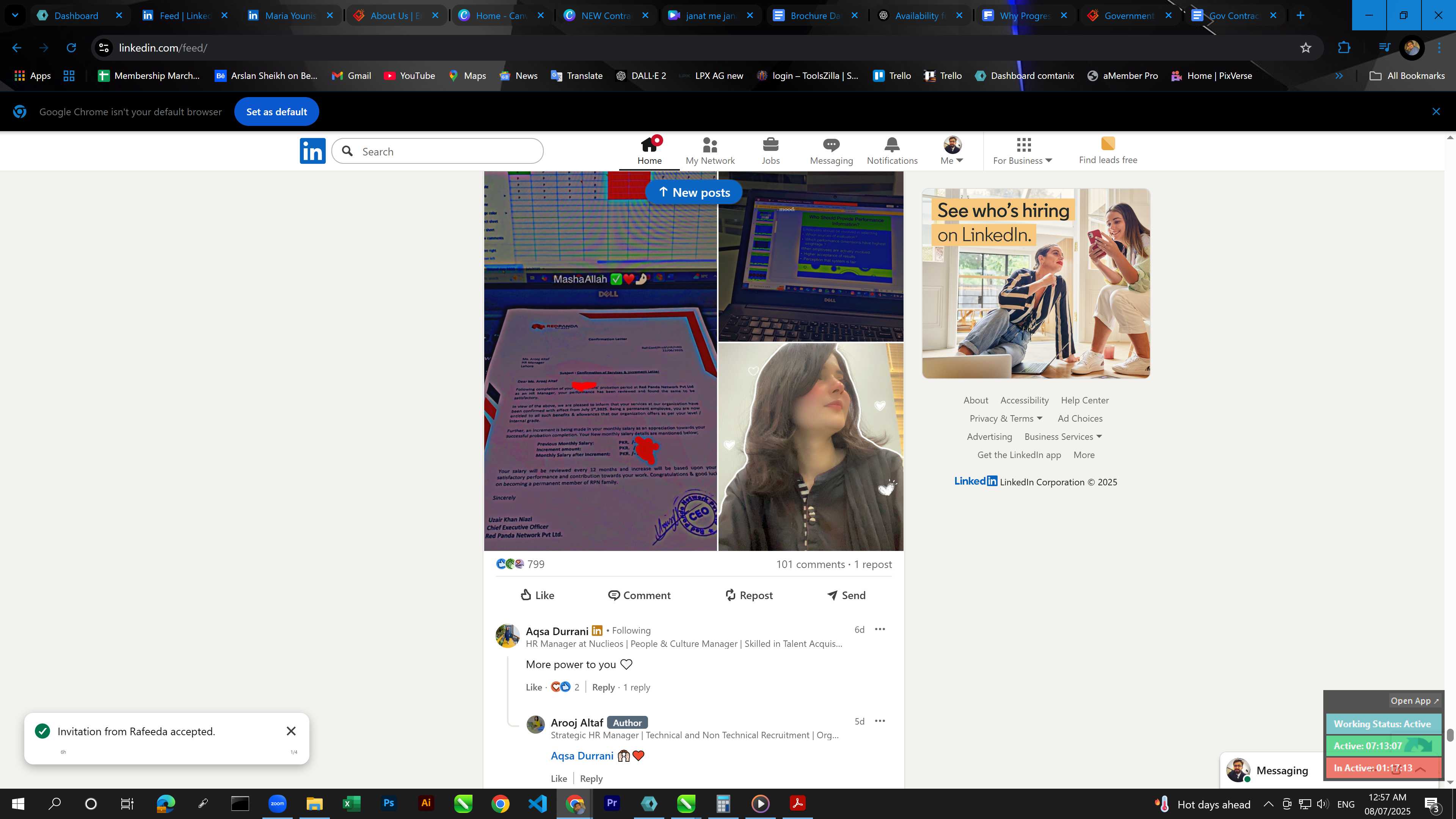The height and width of the screenshot is (819, 1456).
Task: Reply to Aqsa Durrani's comment
Action: point(603,687)
